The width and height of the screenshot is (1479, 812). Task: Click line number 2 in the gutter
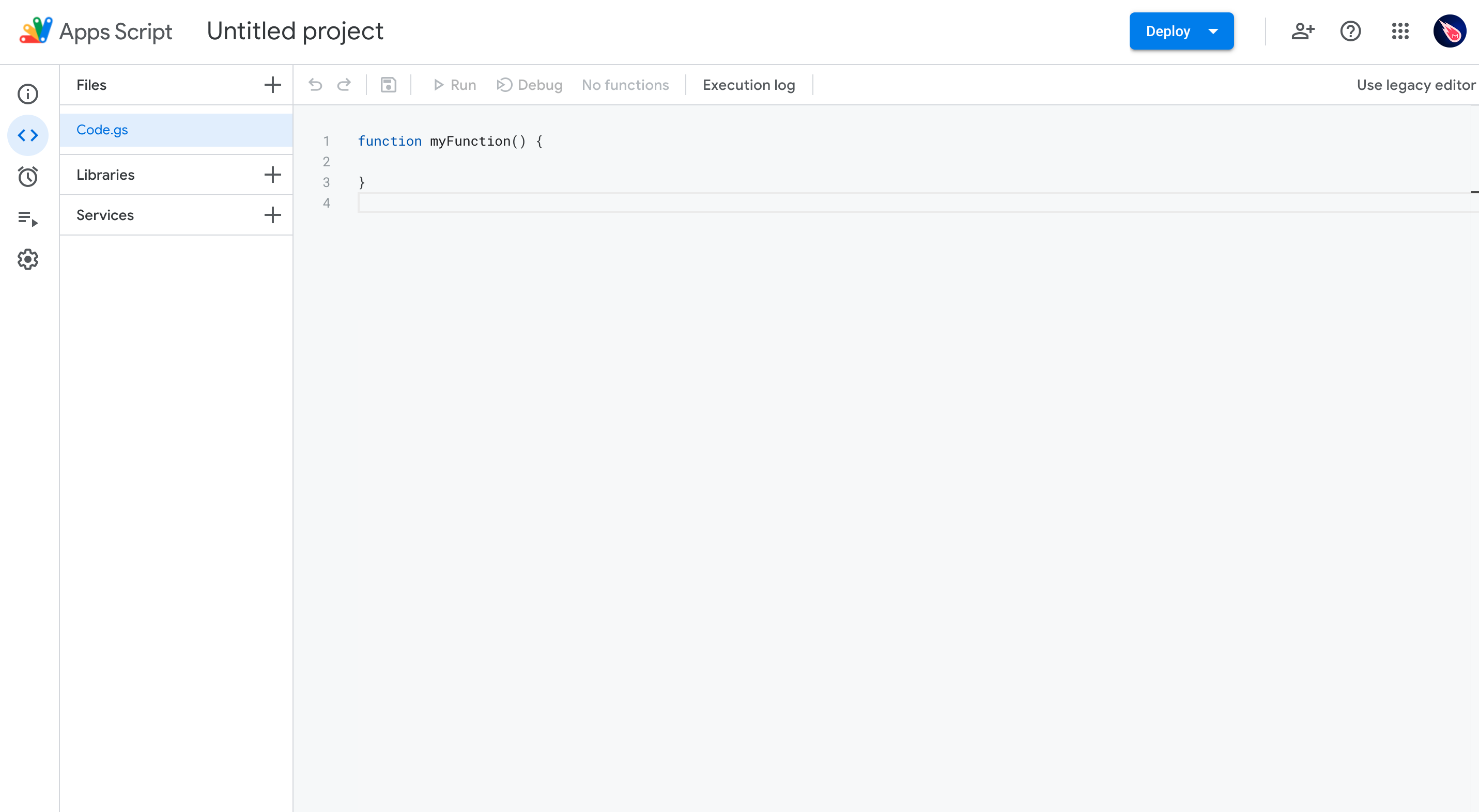click(326, 162)
